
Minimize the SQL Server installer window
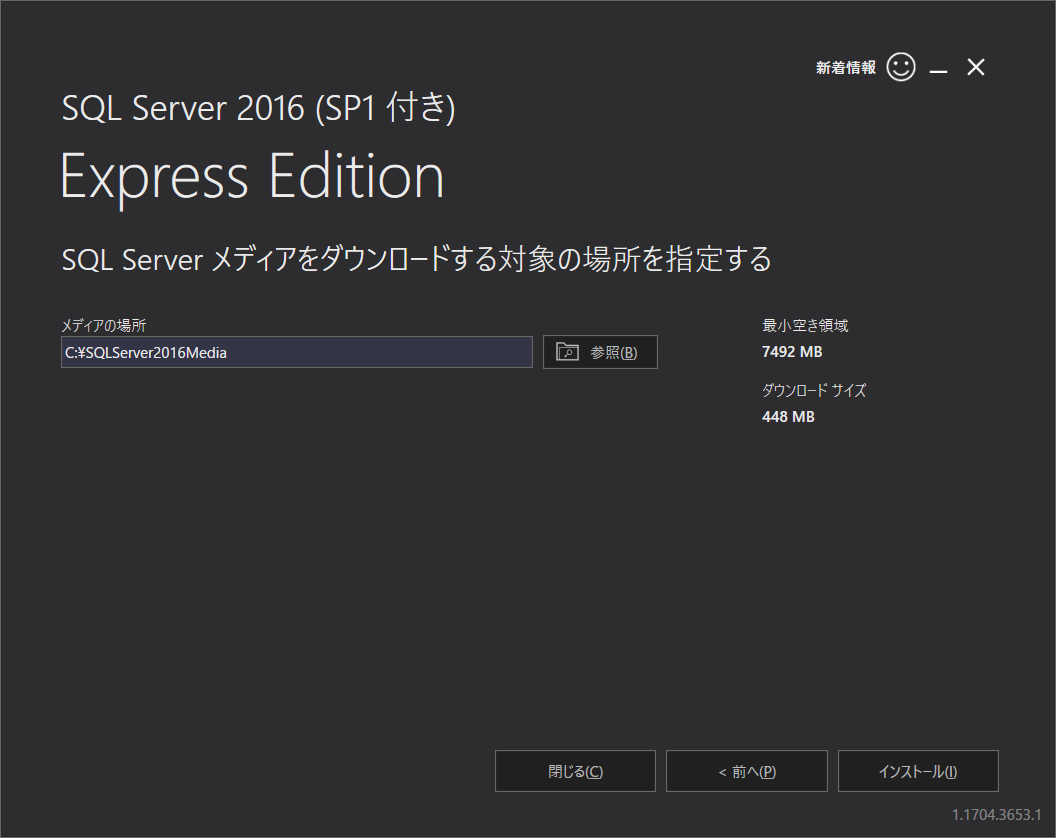[x=938, y=69]
